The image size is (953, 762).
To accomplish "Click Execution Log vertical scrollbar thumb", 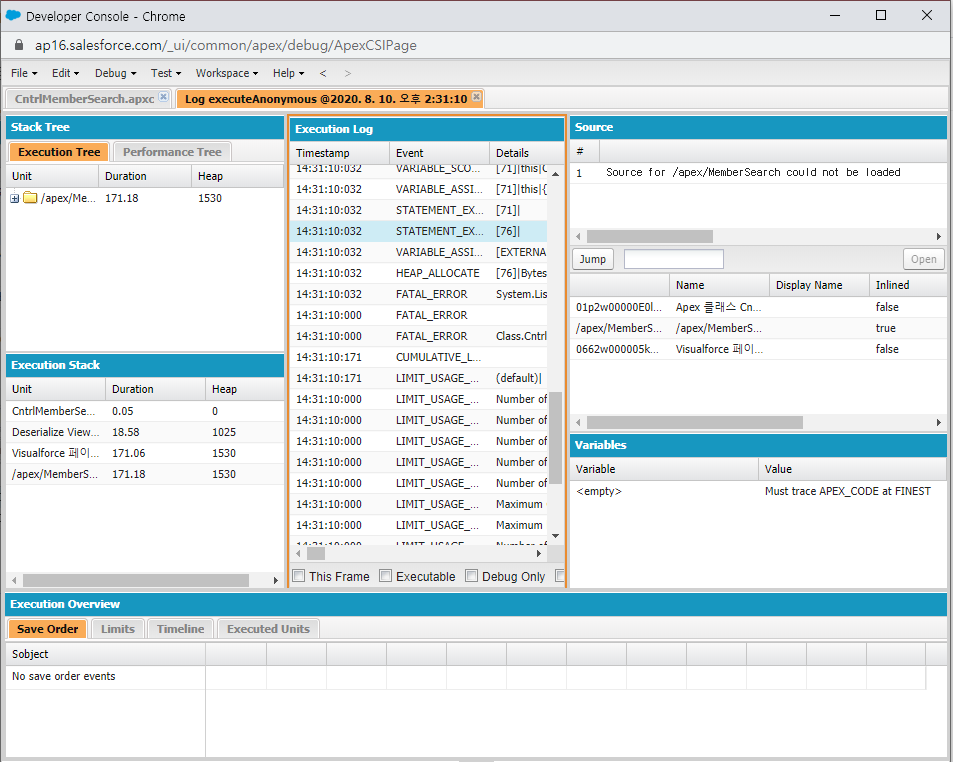I will [555, 438].
